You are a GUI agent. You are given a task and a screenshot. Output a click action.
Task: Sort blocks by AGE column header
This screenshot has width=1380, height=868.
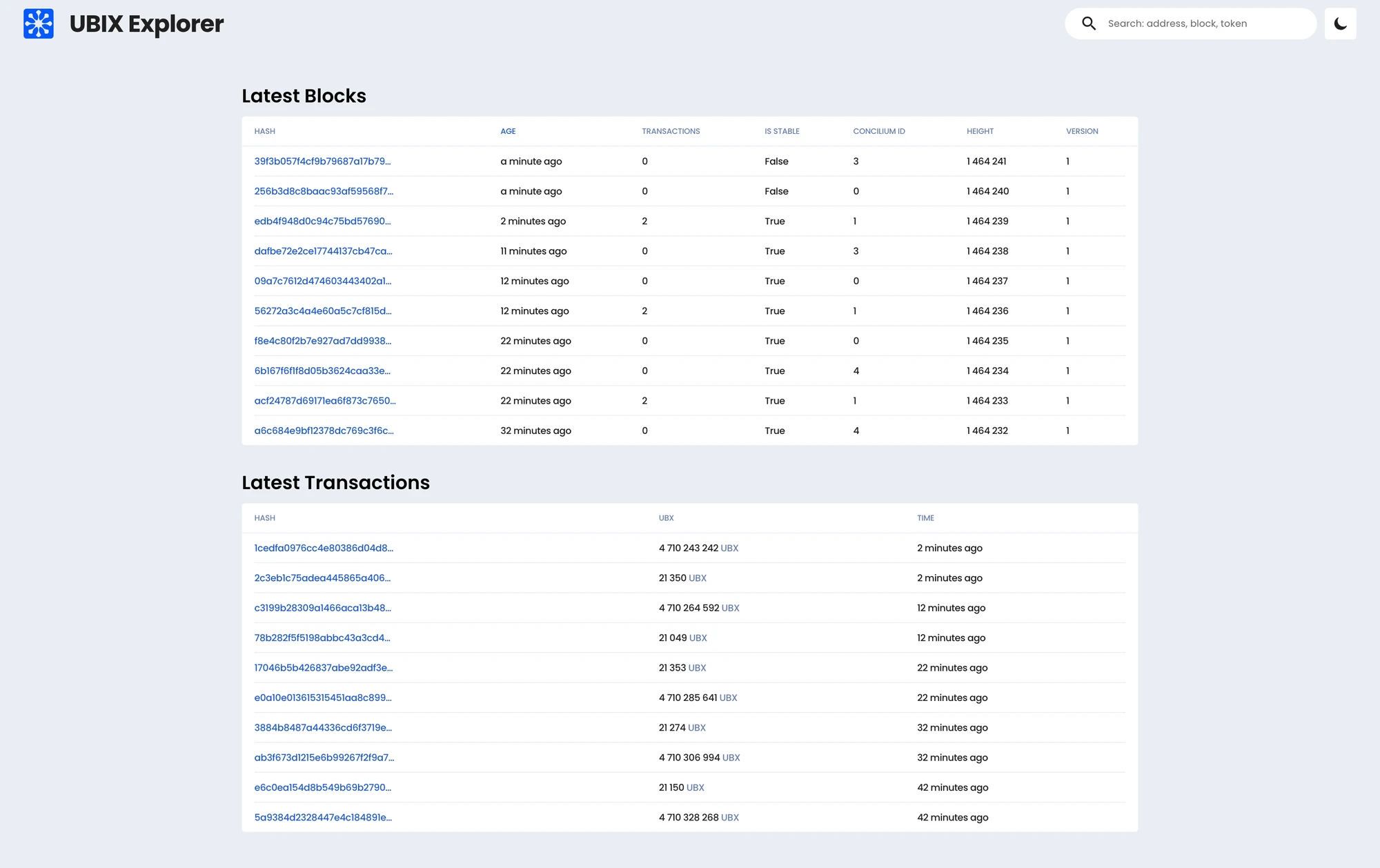[508, 131]
